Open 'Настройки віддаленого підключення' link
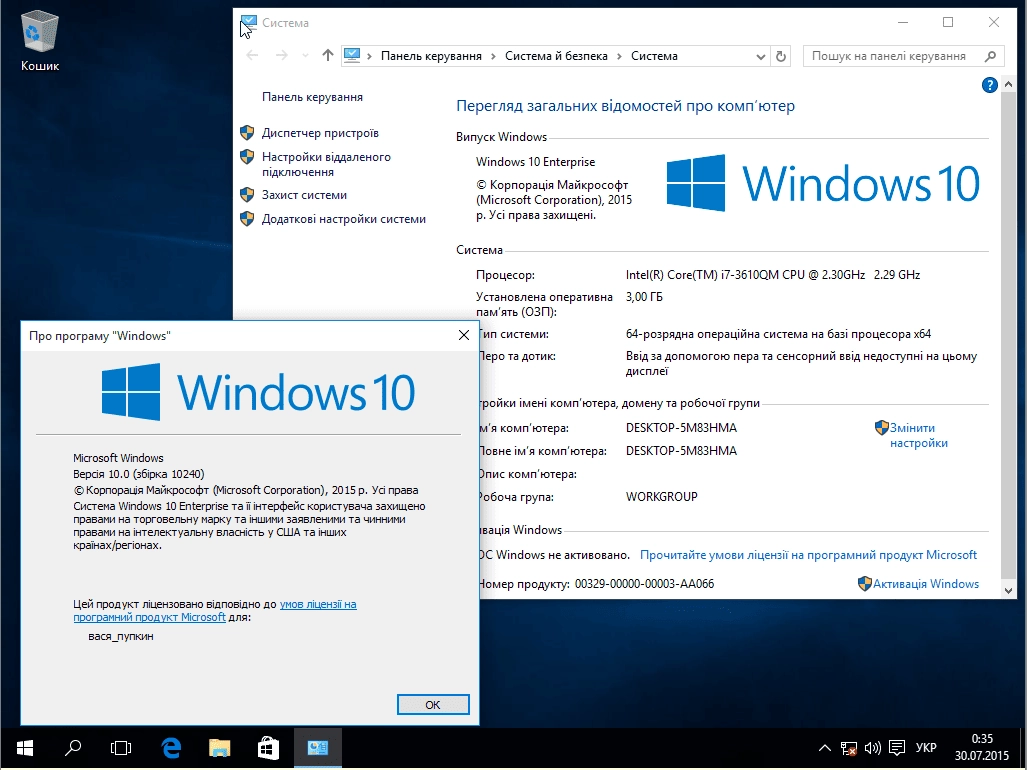The height and width of the screenshot is (770, 1027). point(326,164)
